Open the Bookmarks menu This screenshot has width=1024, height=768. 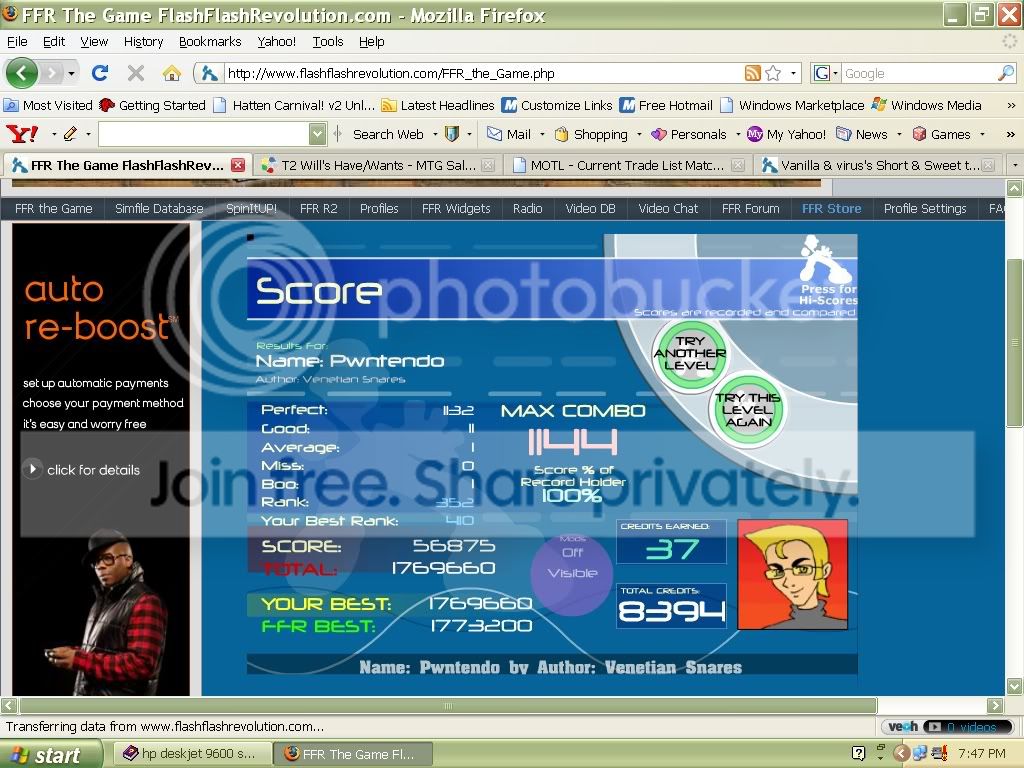(210, 42)
